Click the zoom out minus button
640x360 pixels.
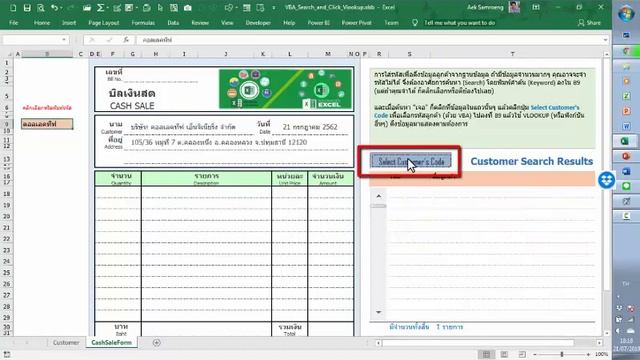[x=535, y=354]
